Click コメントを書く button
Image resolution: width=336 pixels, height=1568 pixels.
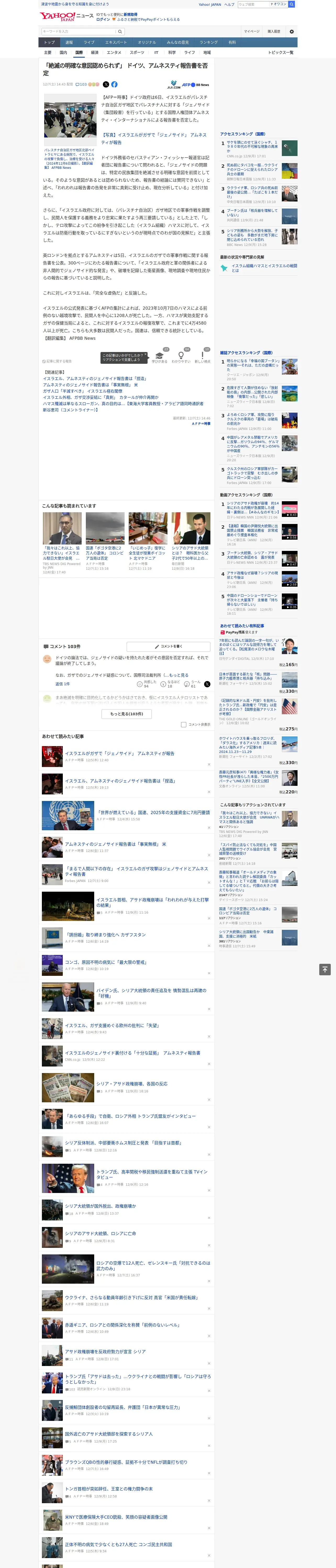click(169, 647)
